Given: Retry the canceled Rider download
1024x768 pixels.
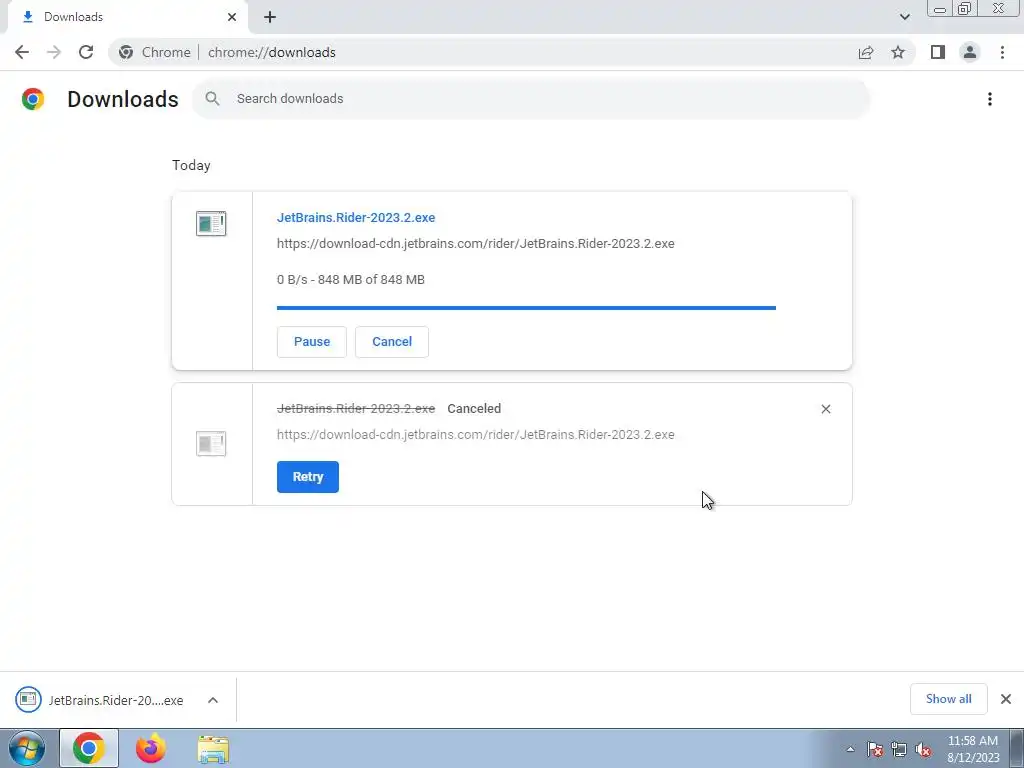Looking at the screenshot, I should (308, 477).
